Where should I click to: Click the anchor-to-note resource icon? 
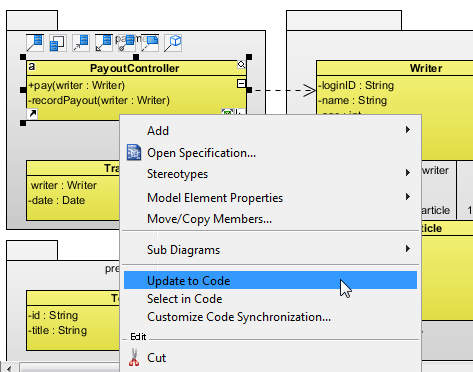(150, 43)
